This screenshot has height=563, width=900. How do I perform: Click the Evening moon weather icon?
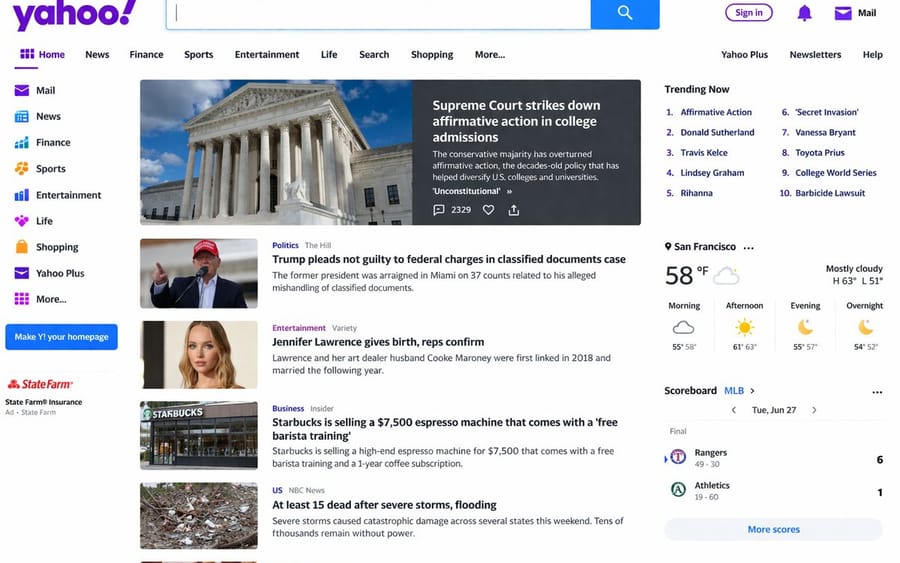(x=805, y=328)
